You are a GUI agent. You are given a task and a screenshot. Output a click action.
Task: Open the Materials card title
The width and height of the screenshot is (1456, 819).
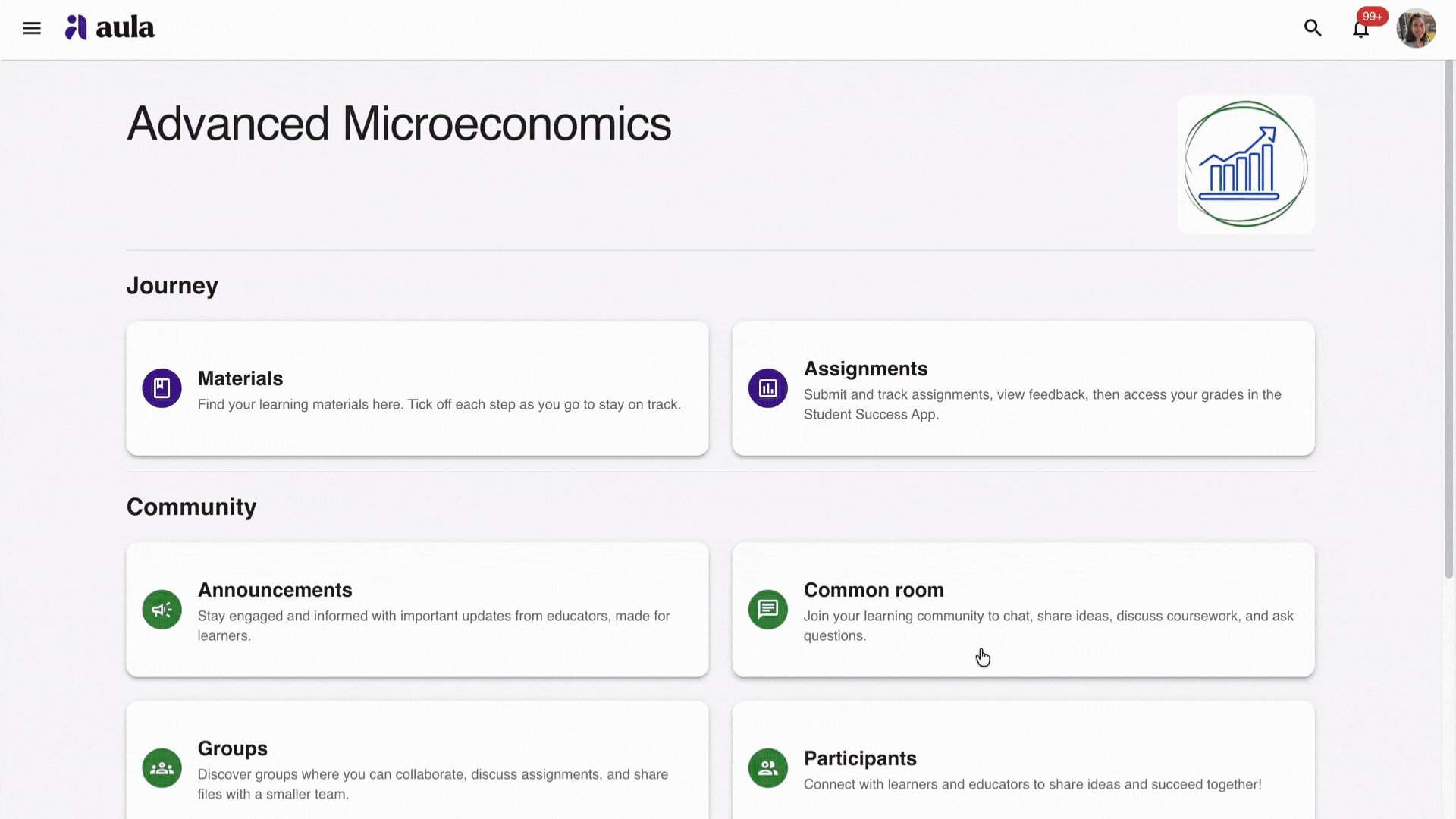[240, 378]
